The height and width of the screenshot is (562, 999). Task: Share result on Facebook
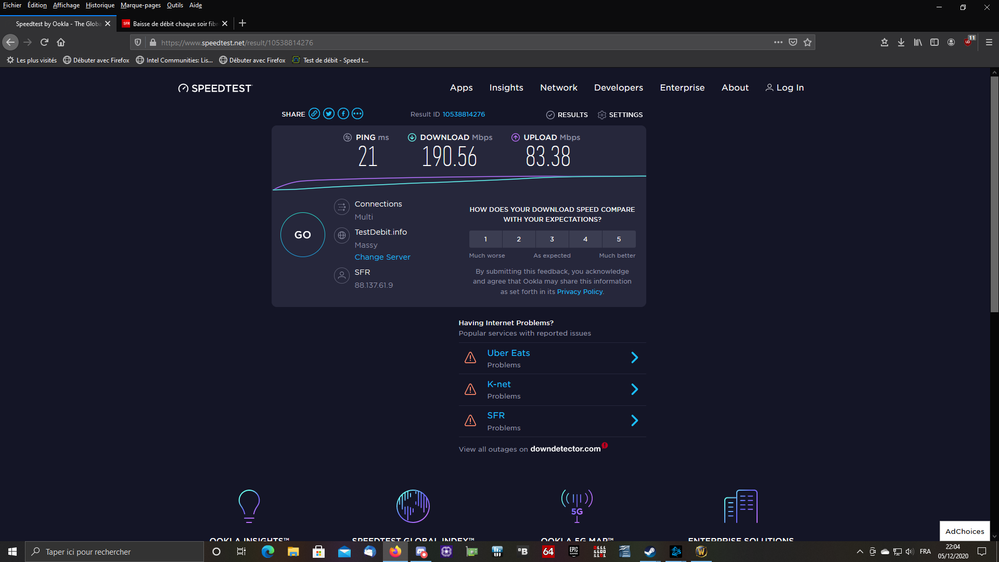coord(343,114)
